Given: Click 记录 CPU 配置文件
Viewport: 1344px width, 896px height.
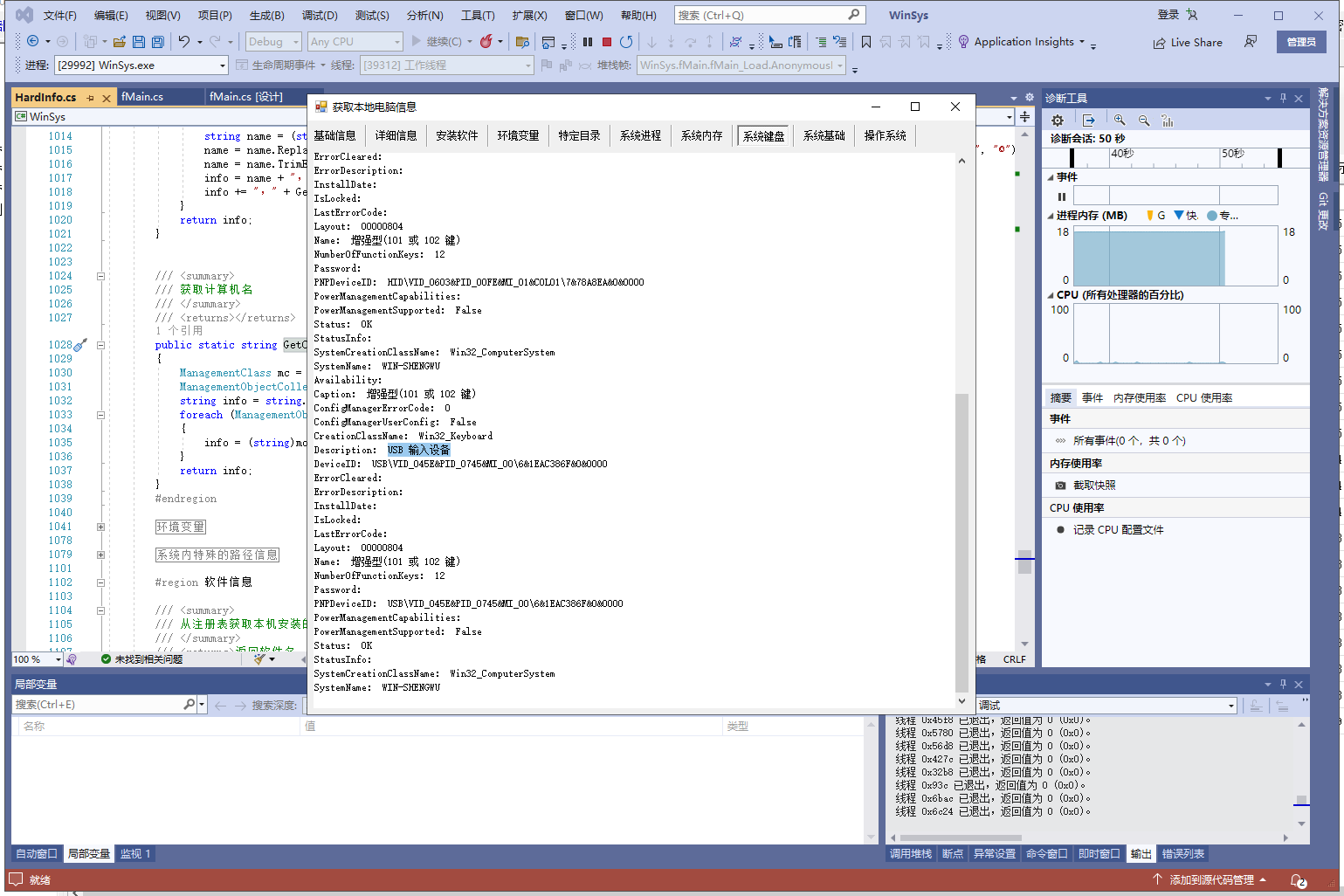Looking at the screenshot, I should click(1118, 530).
